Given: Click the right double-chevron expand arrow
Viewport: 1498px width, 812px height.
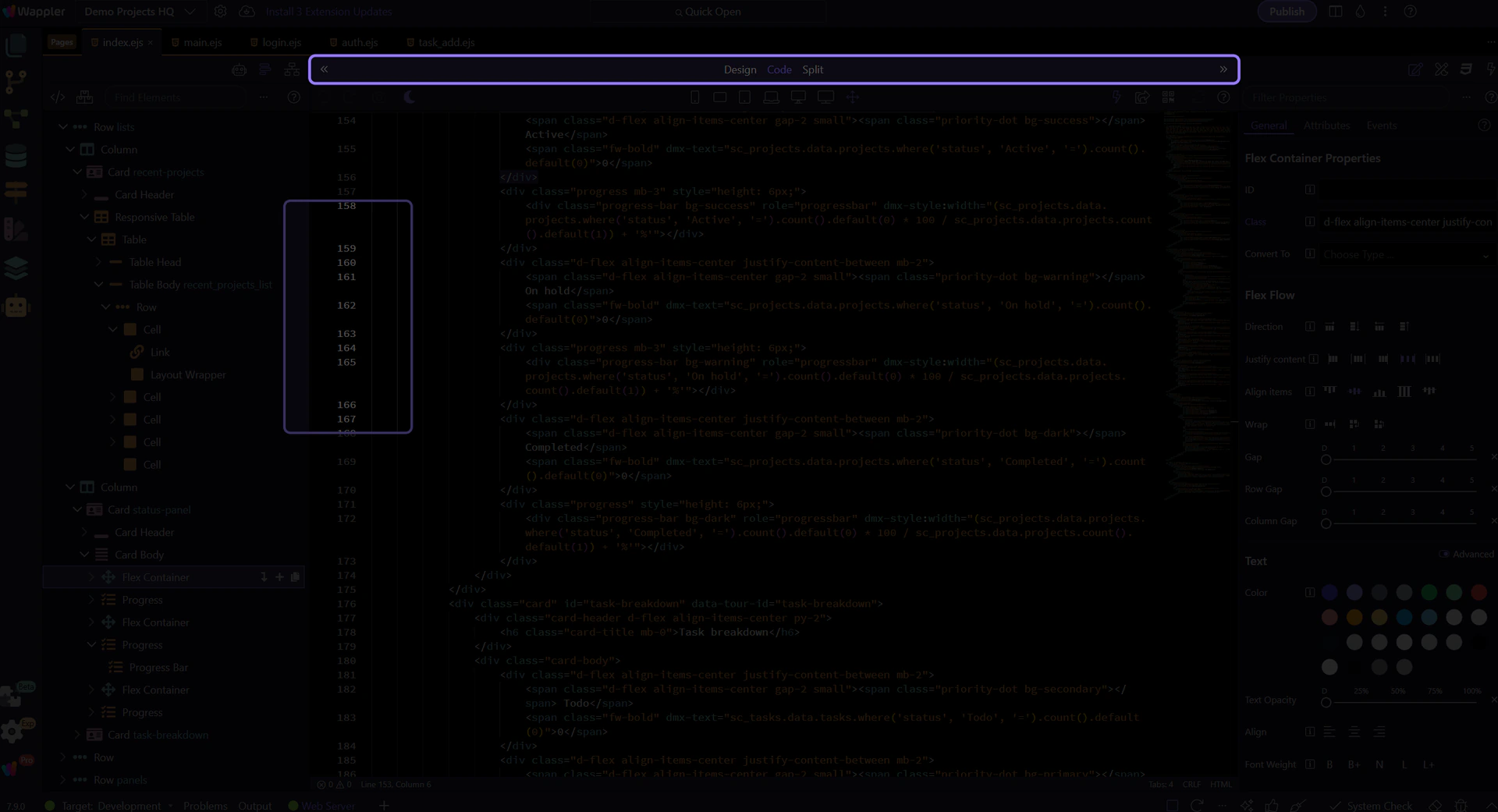Looking at the screenshot, I should click(x=1223, y=69).
